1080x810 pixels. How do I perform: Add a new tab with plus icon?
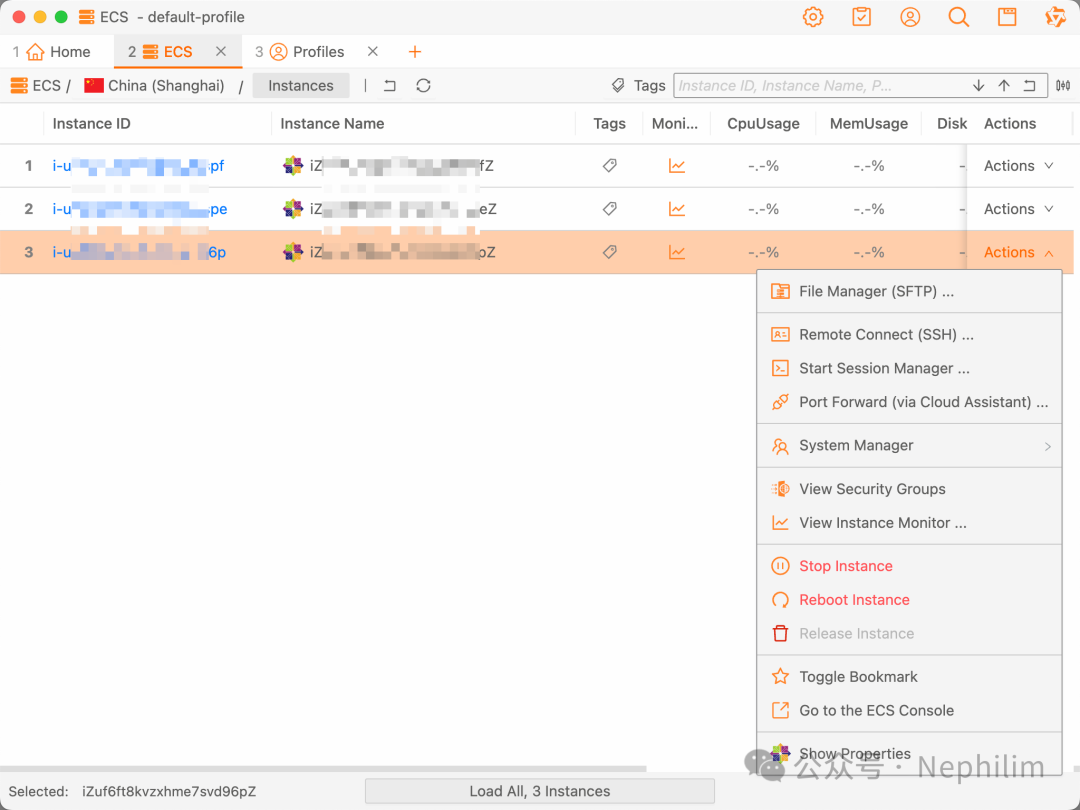[415, 52]
